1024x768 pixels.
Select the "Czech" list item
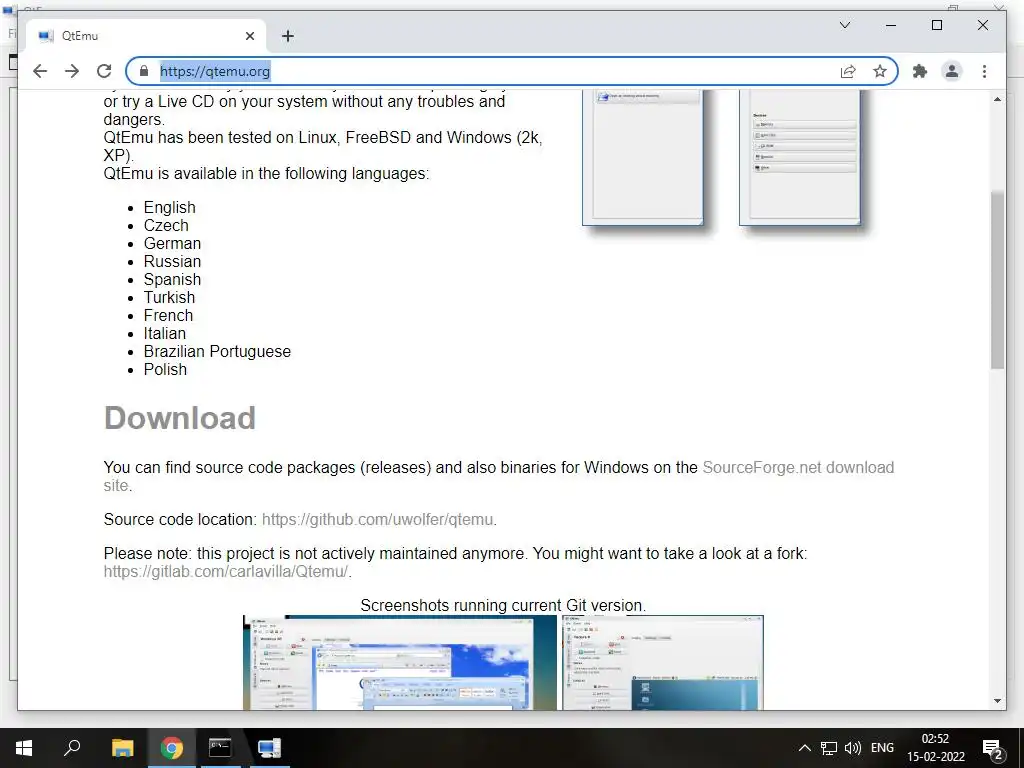(x=166, y=225)
